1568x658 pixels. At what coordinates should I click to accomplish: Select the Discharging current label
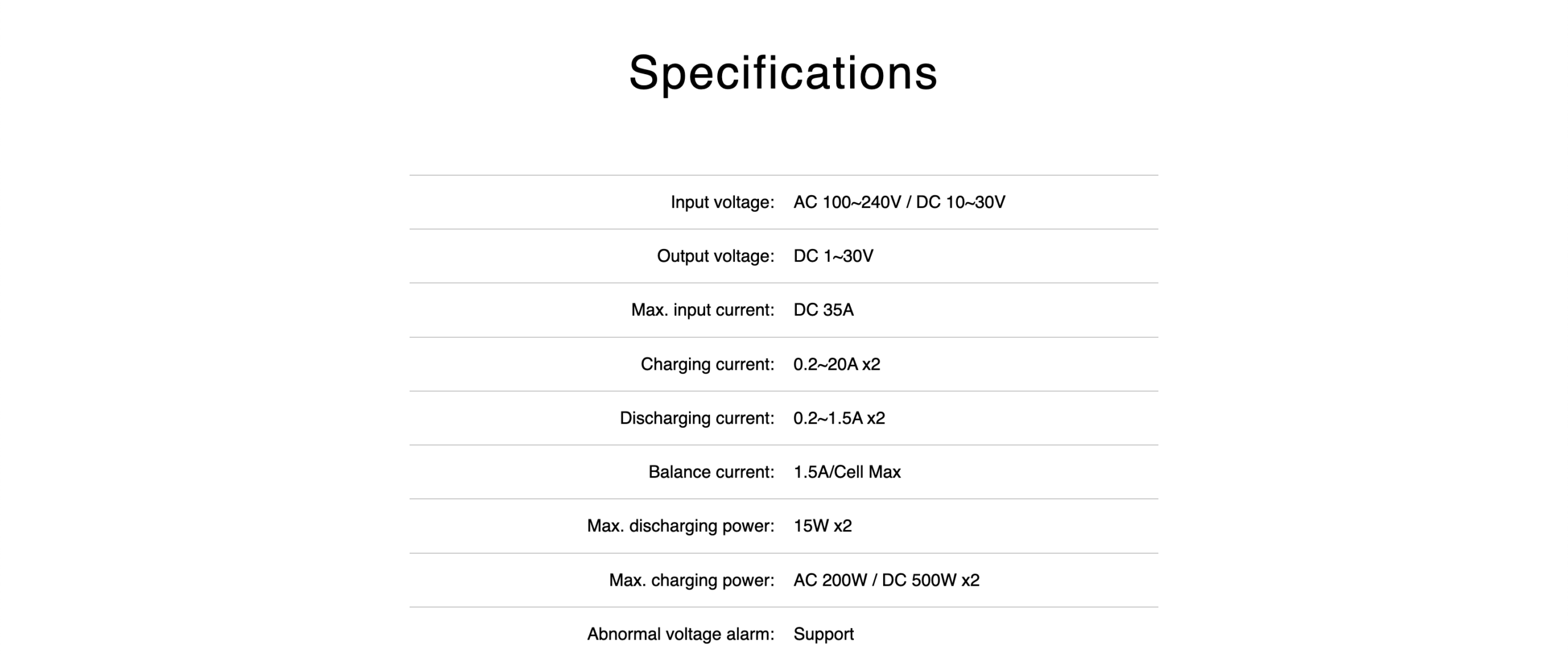697,418
